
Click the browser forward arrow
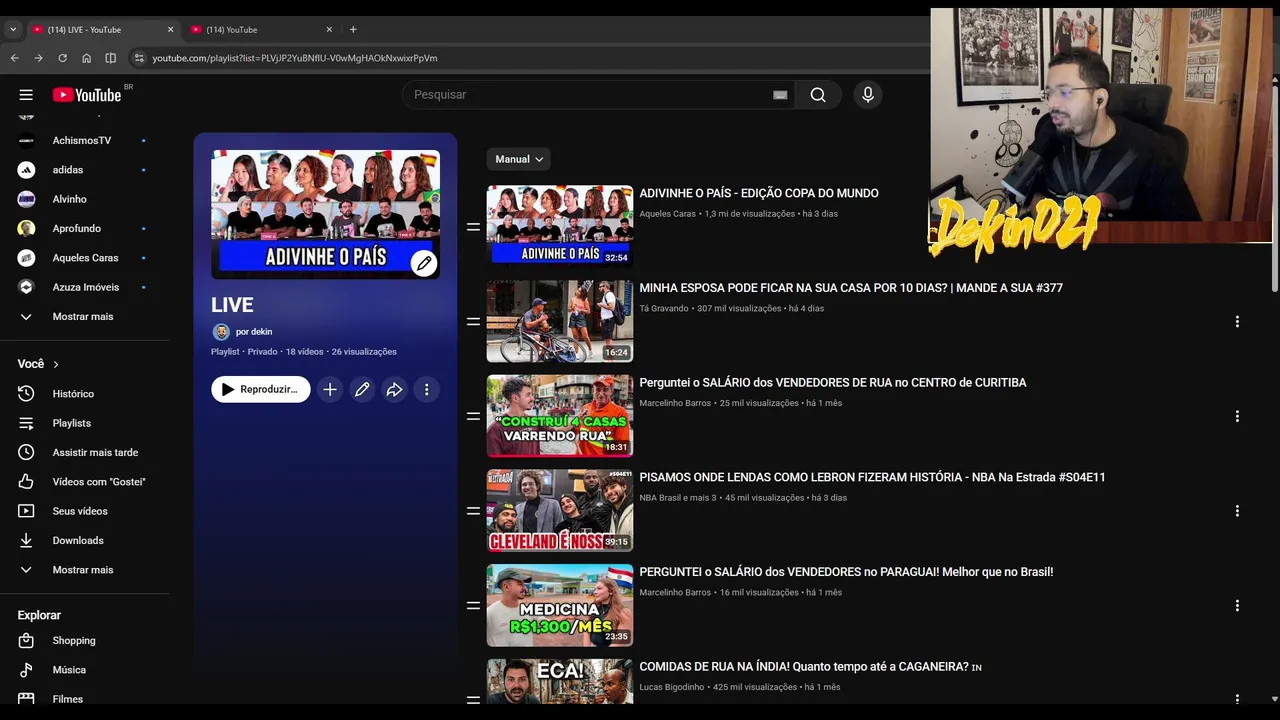(38, 58)
